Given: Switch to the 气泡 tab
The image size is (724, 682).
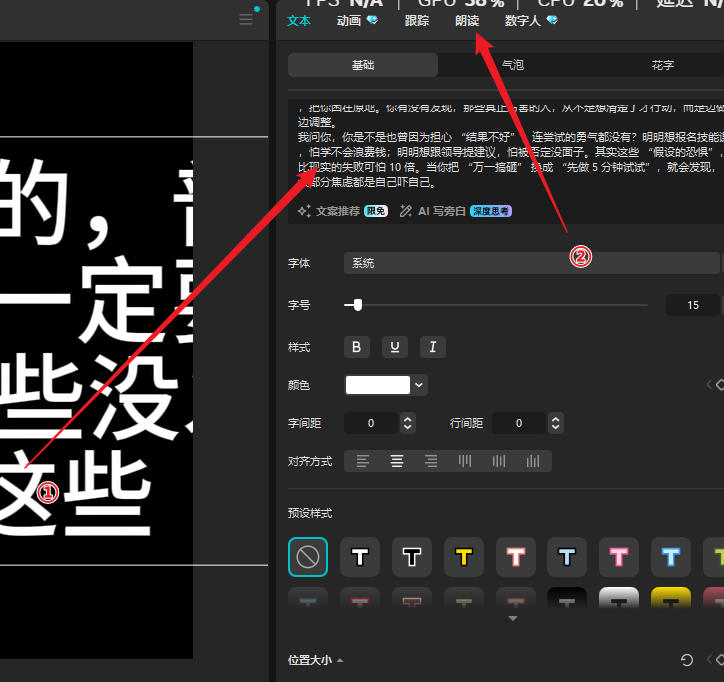Looking at the screenshot, I should 512,65.
